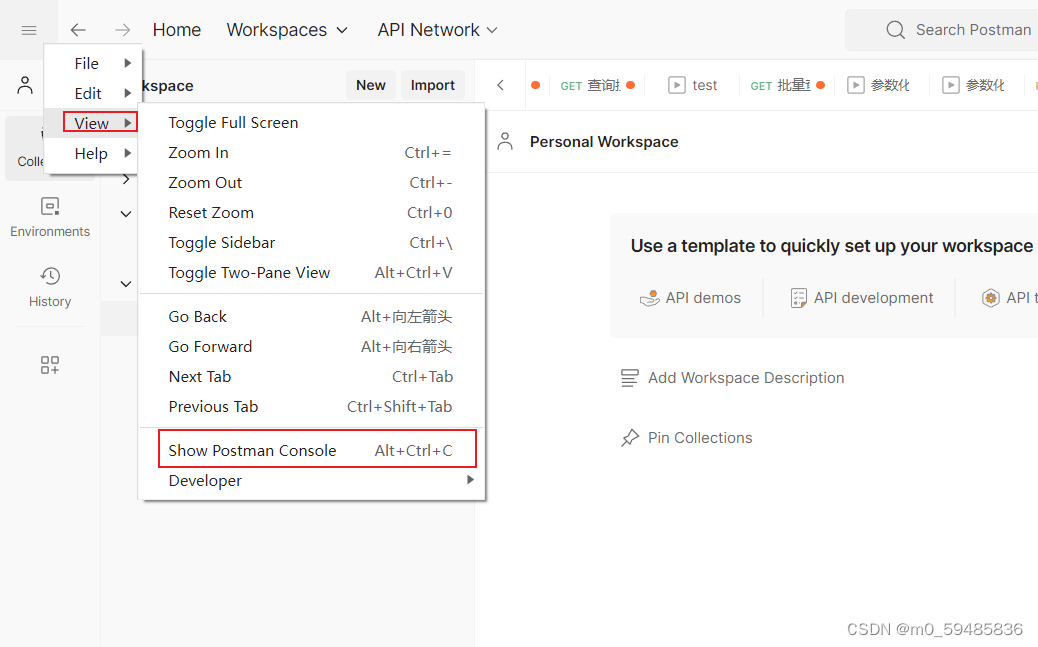
Task: Select Next Tab menu entry
Action: pos(311,377)
